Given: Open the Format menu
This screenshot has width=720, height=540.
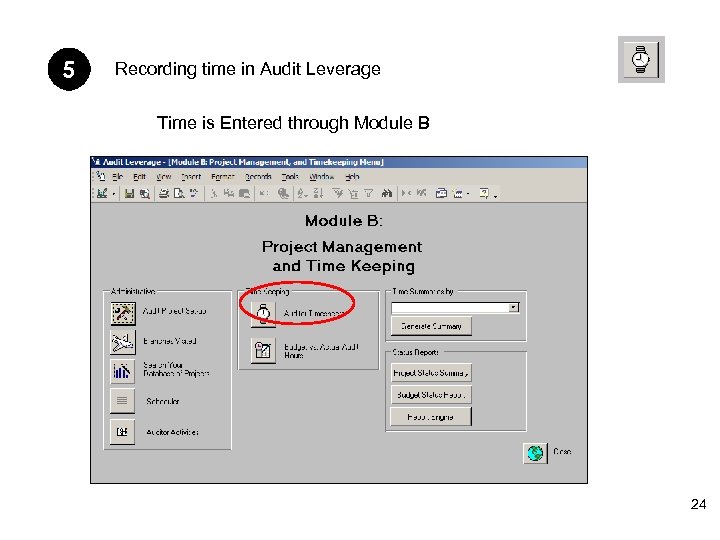Looking at the screenshot, I should [223, 176].
